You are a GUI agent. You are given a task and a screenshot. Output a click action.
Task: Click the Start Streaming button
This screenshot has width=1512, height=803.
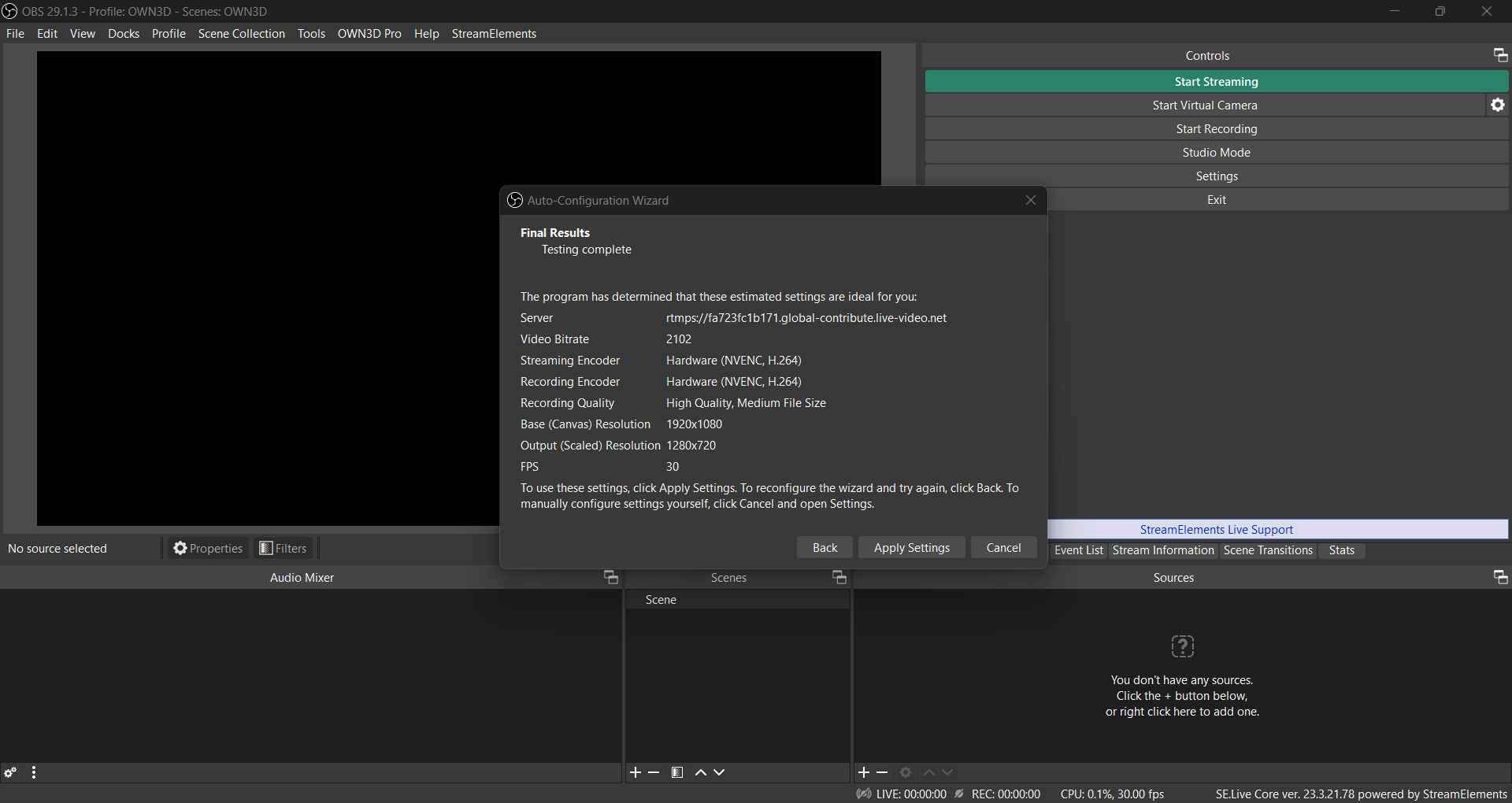pos(1217,82)
